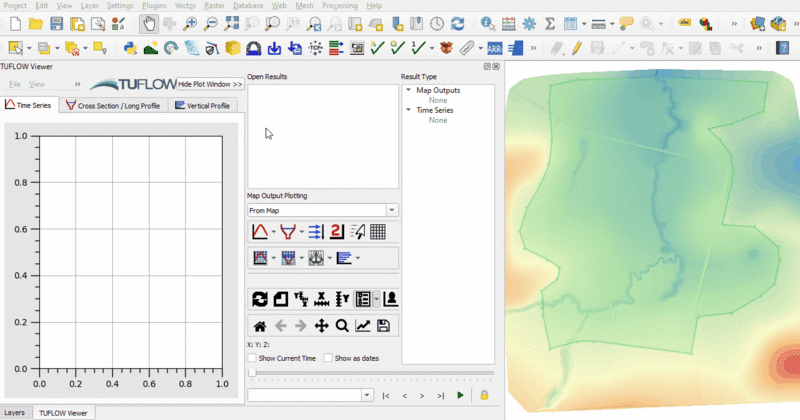Click the refresh plot icon
The height and width of the screenshot is (420, 800).
pyautogui.click(x=260, y=299)
